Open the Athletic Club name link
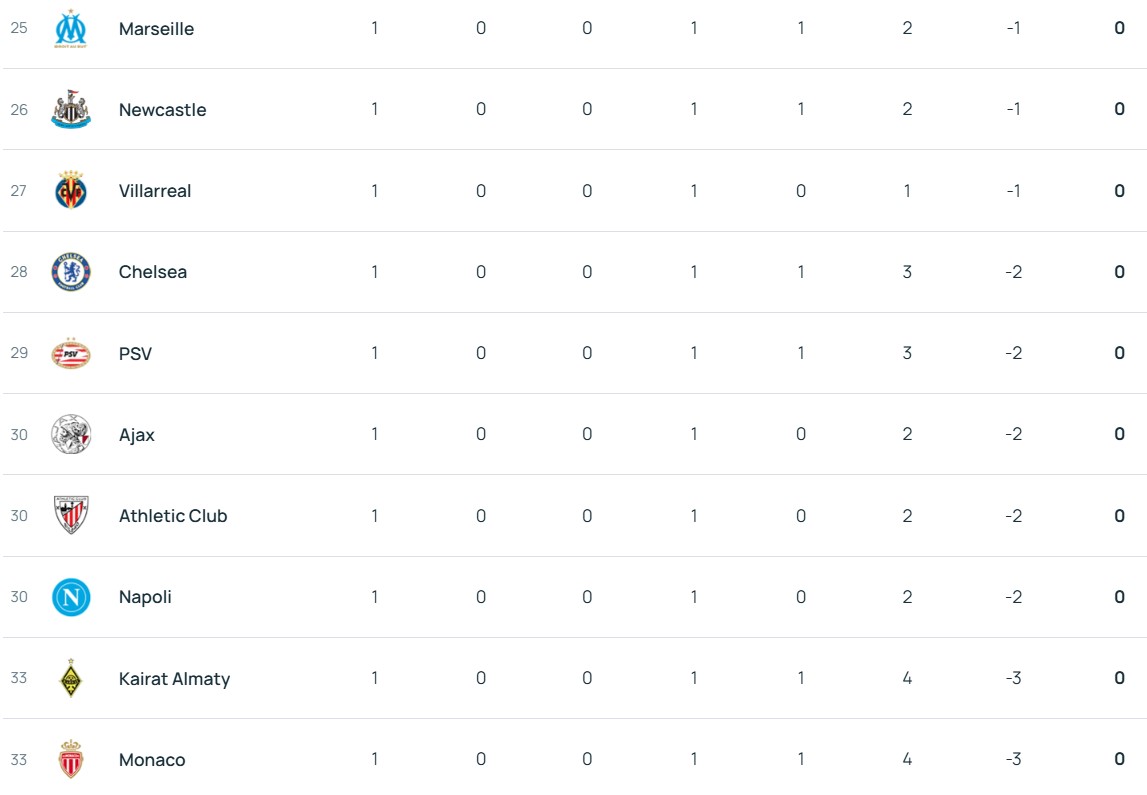 point(173,516)
